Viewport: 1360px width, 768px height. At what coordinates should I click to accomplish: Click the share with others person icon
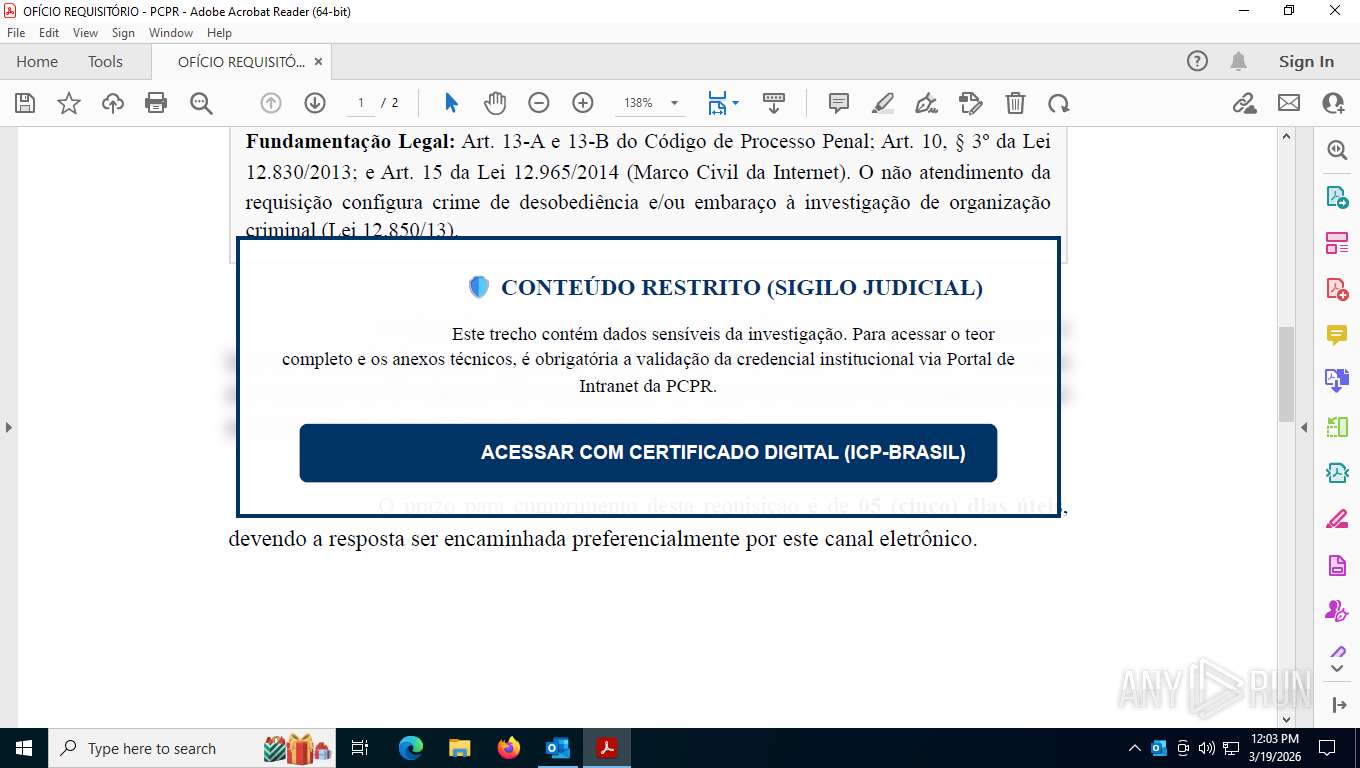pos(1333,103)
